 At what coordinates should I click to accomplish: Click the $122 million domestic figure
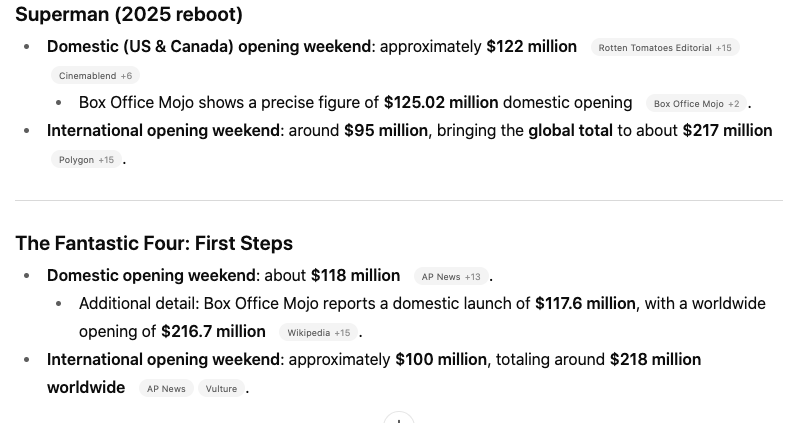click(531, 47)
